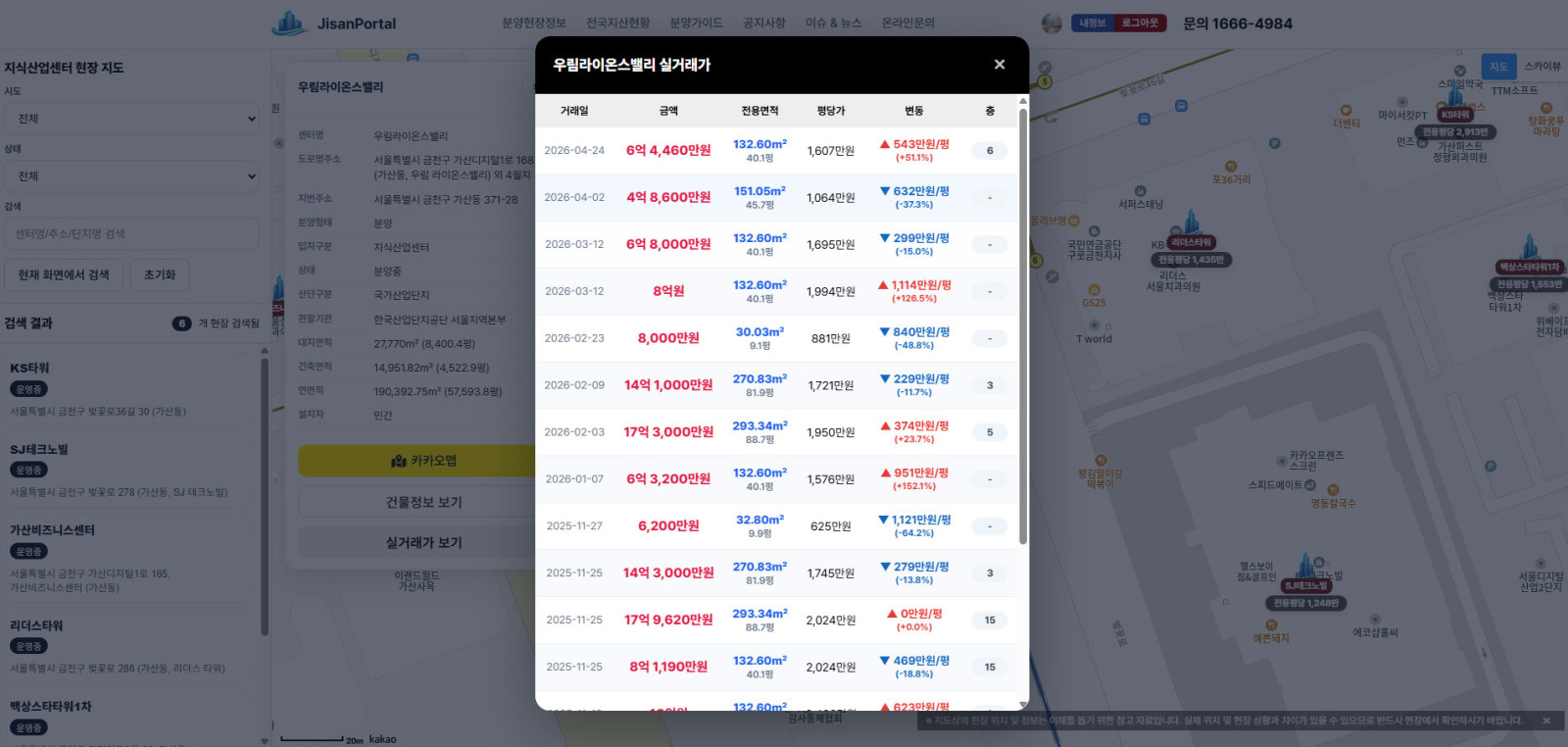The height and width of the screenshot is (747, 1568).
Task: Click the 6억 4,460만원 price cell
Action: click(668, 151)
